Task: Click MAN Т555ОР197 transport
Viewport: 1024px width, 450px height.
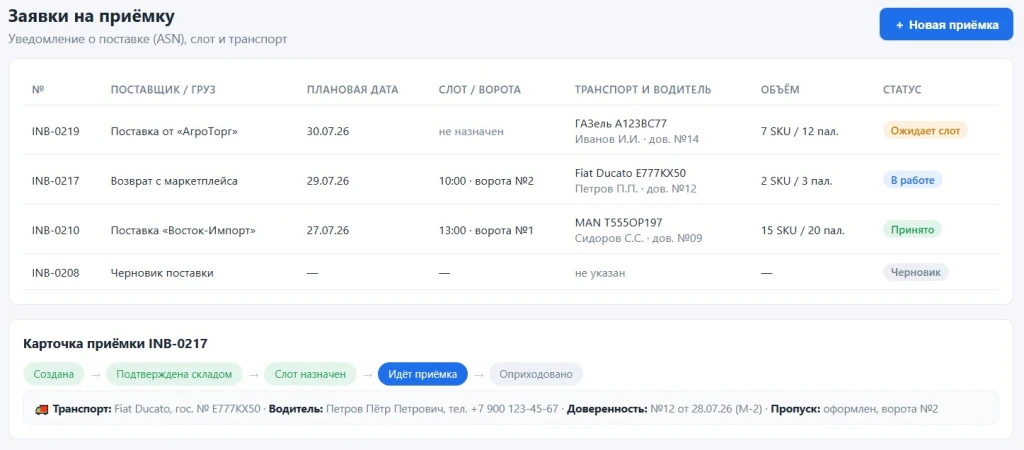Action: [618, 223]
